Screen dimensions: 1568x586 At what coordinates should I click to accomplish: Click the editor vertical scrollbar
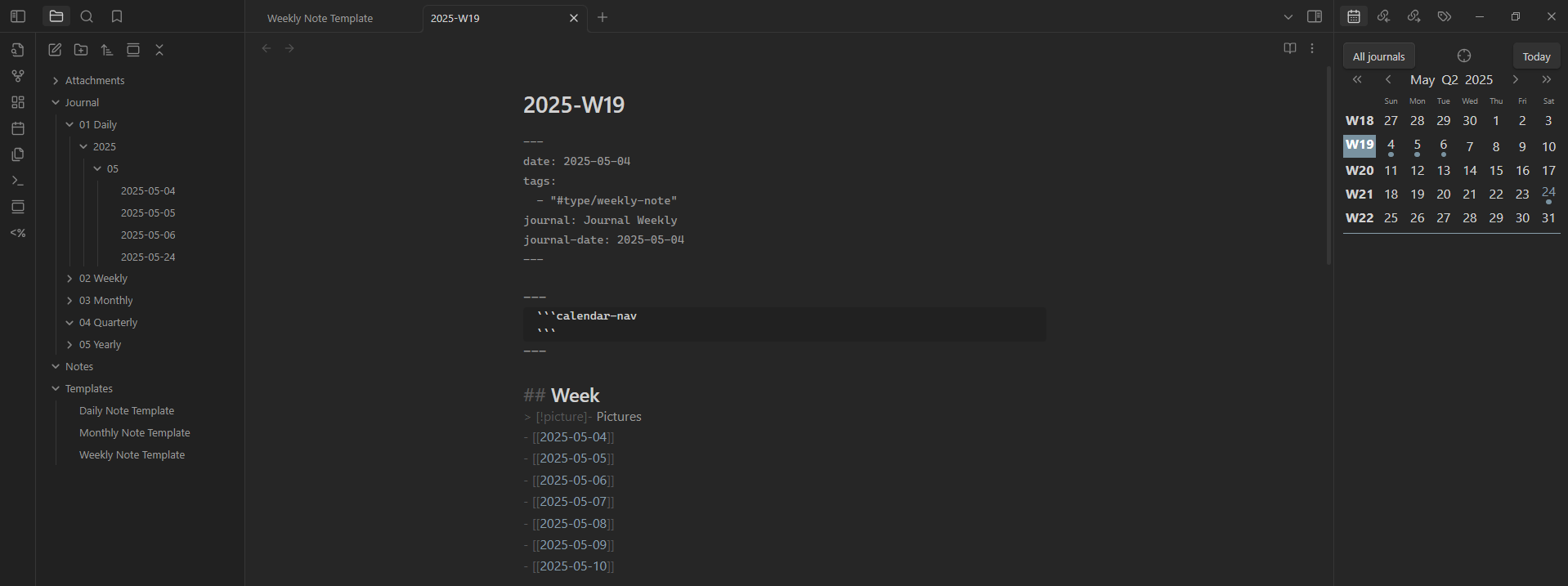tap(1328, 166)
